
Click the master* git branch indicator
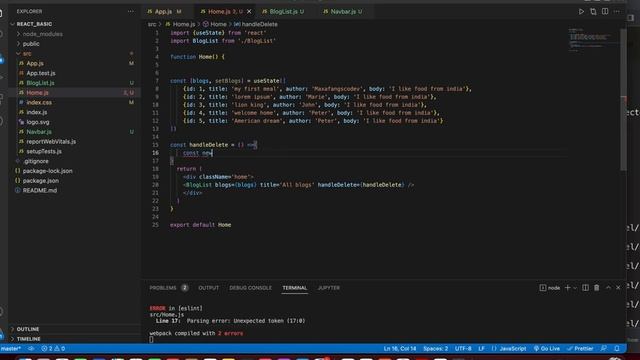click(x=11, y=349)
